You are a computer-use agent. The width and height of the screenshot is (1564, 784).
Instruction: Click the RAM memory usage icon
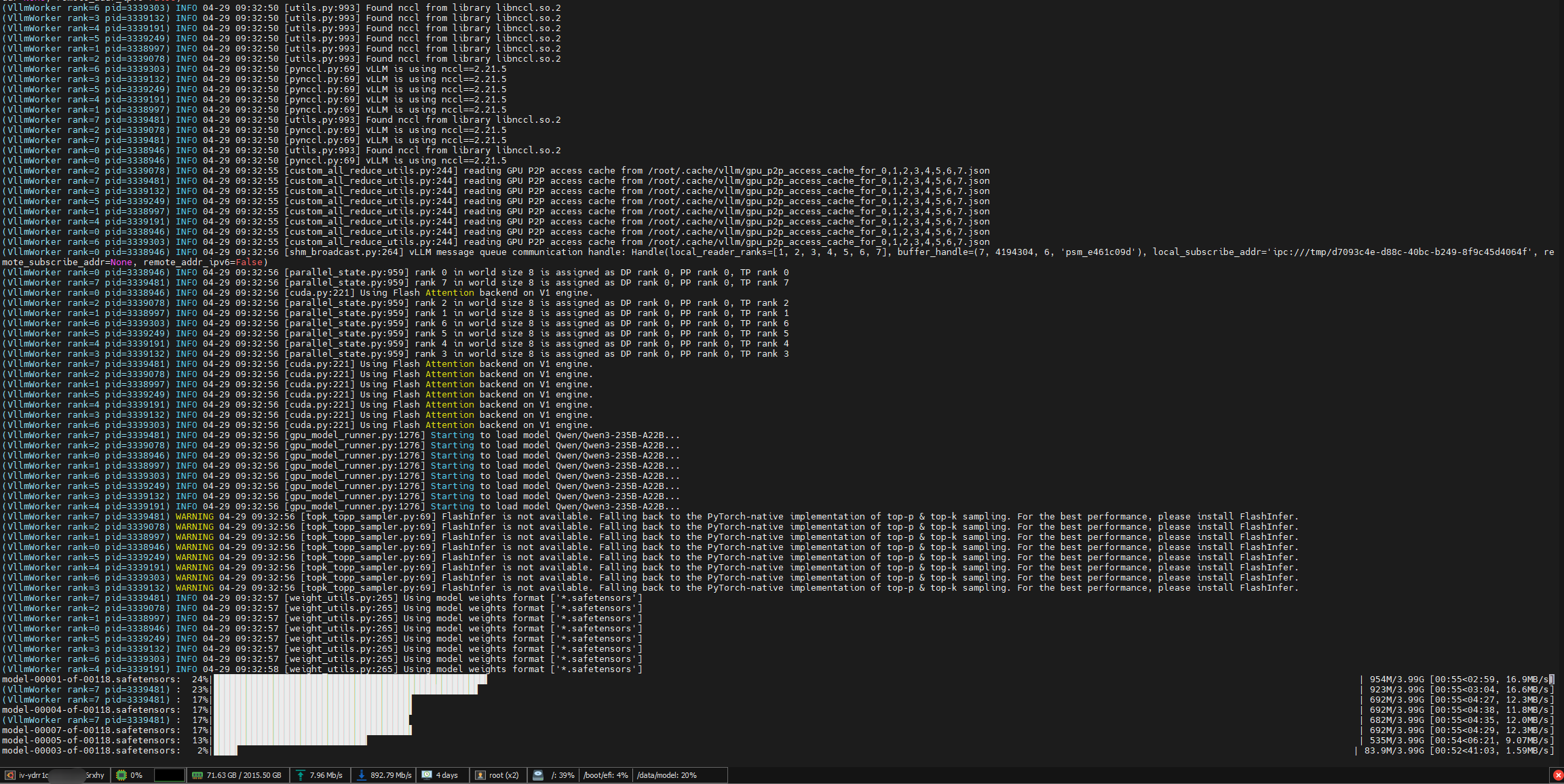197,775
